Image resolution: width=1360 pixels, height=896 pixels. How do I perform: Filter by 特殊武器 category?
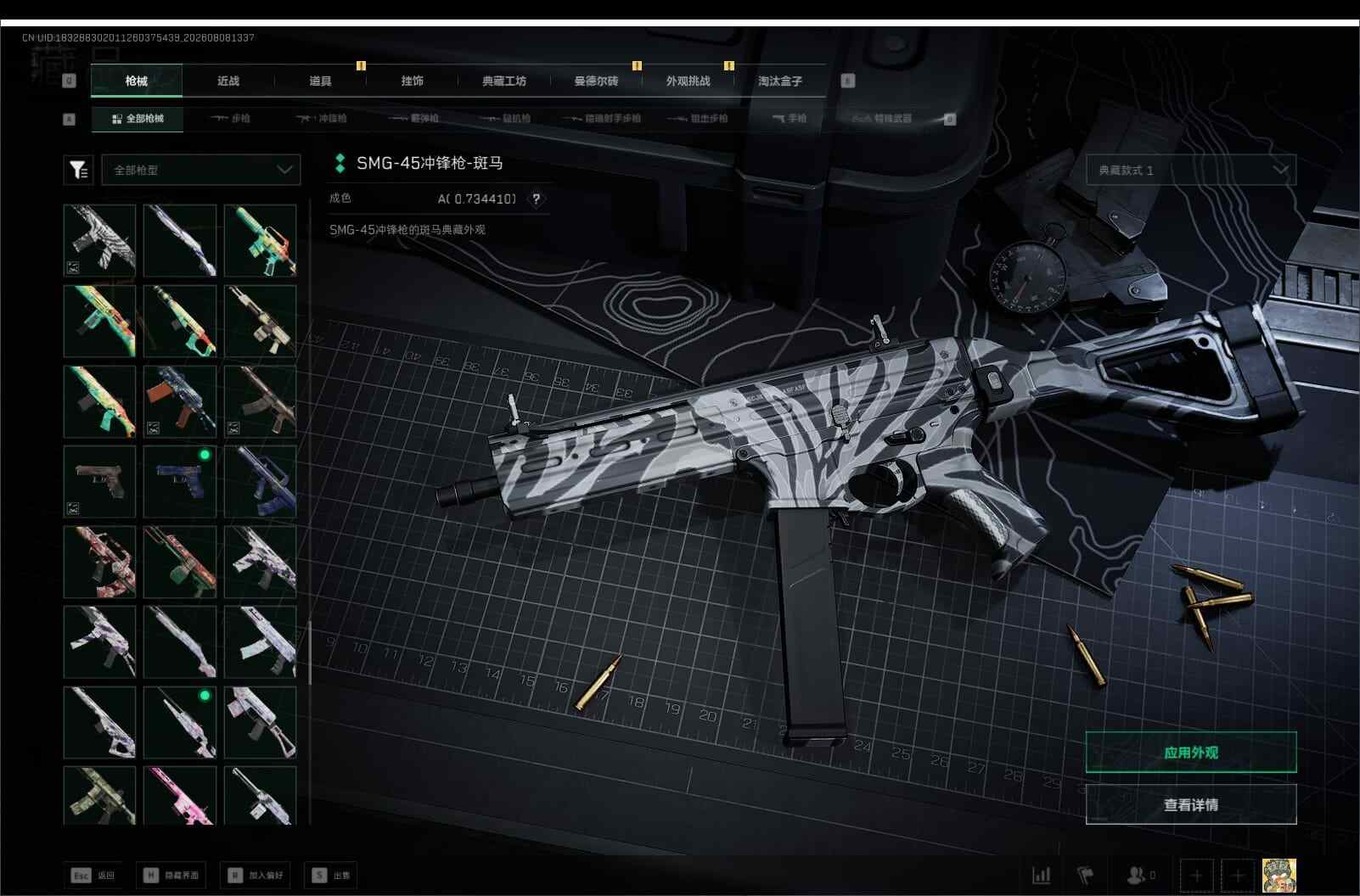882,119
